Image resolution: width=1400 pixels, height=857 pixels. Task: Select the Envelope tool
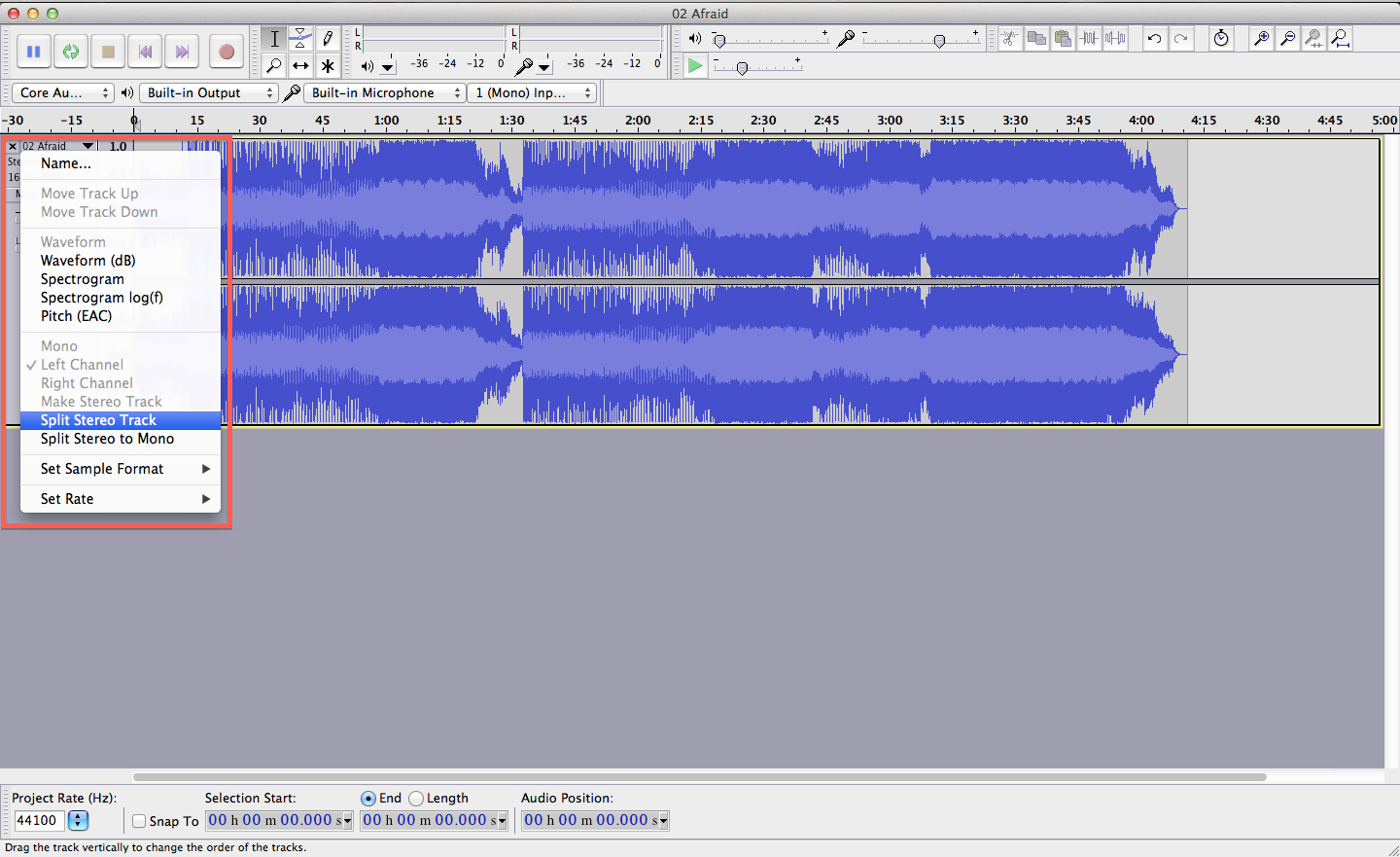(x=300, y=39)
